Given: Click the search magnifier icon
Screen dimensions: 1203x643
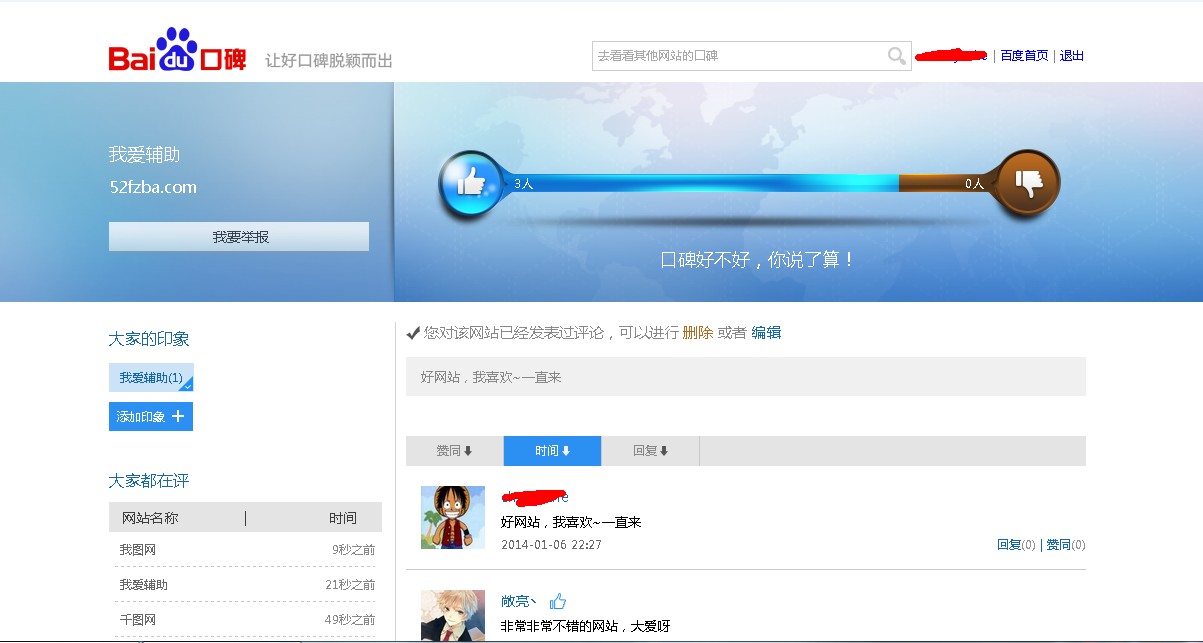Looking at the screenshot, I should pyautogui.click(x=896, y=56).
